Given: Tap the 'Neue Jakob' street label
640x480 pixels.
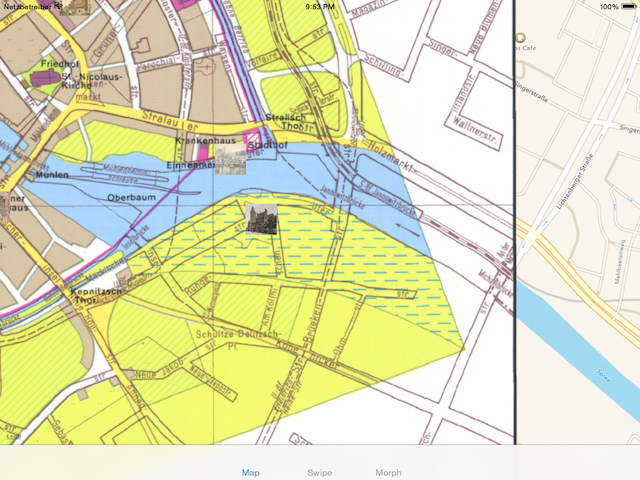Looking at the screenshot, I should (x=160, y=368).
